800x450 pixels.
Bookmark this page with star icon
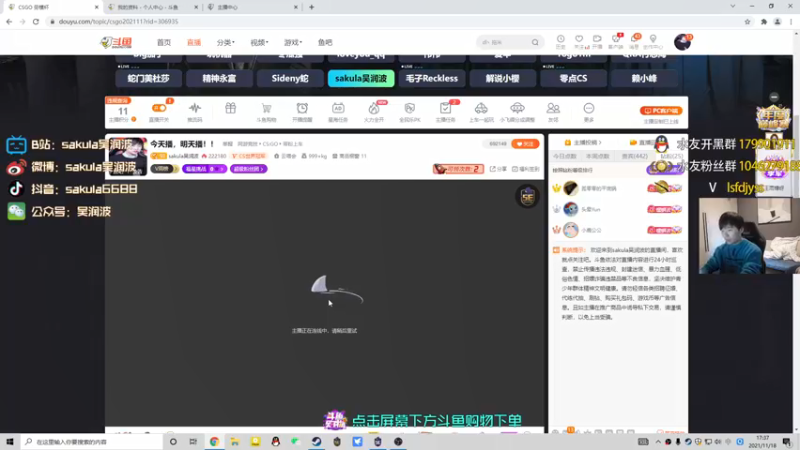[x=747, y=21]
